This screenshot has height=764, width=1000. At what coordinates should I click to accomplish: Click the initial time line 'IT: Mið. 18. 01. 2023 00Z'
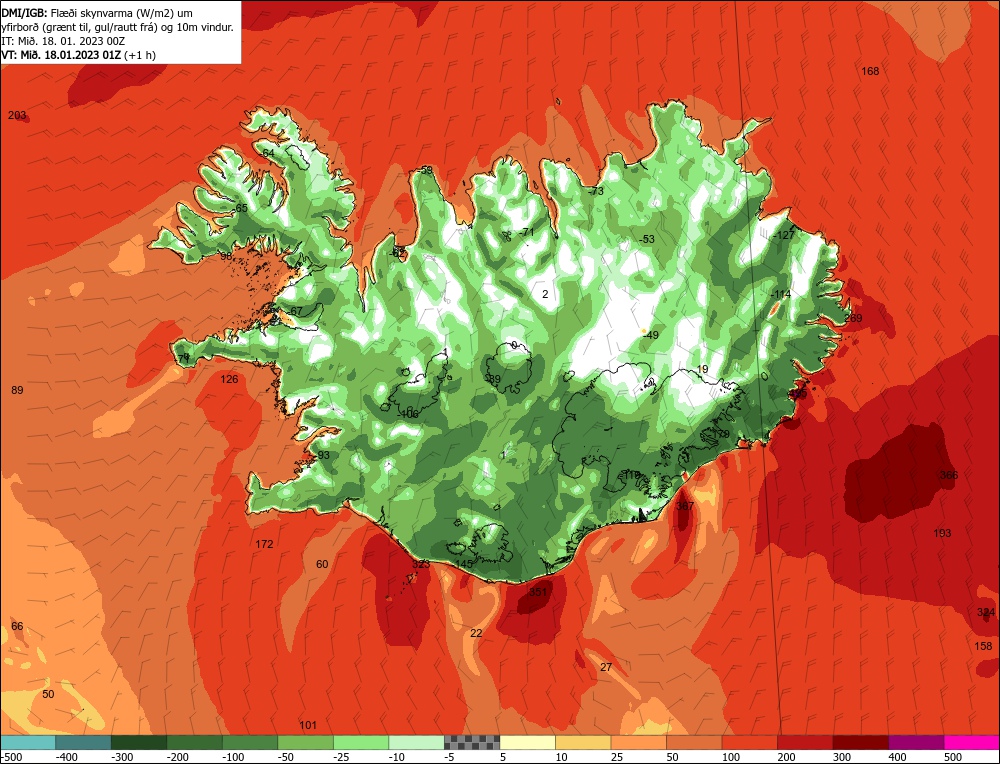(63, 41)
